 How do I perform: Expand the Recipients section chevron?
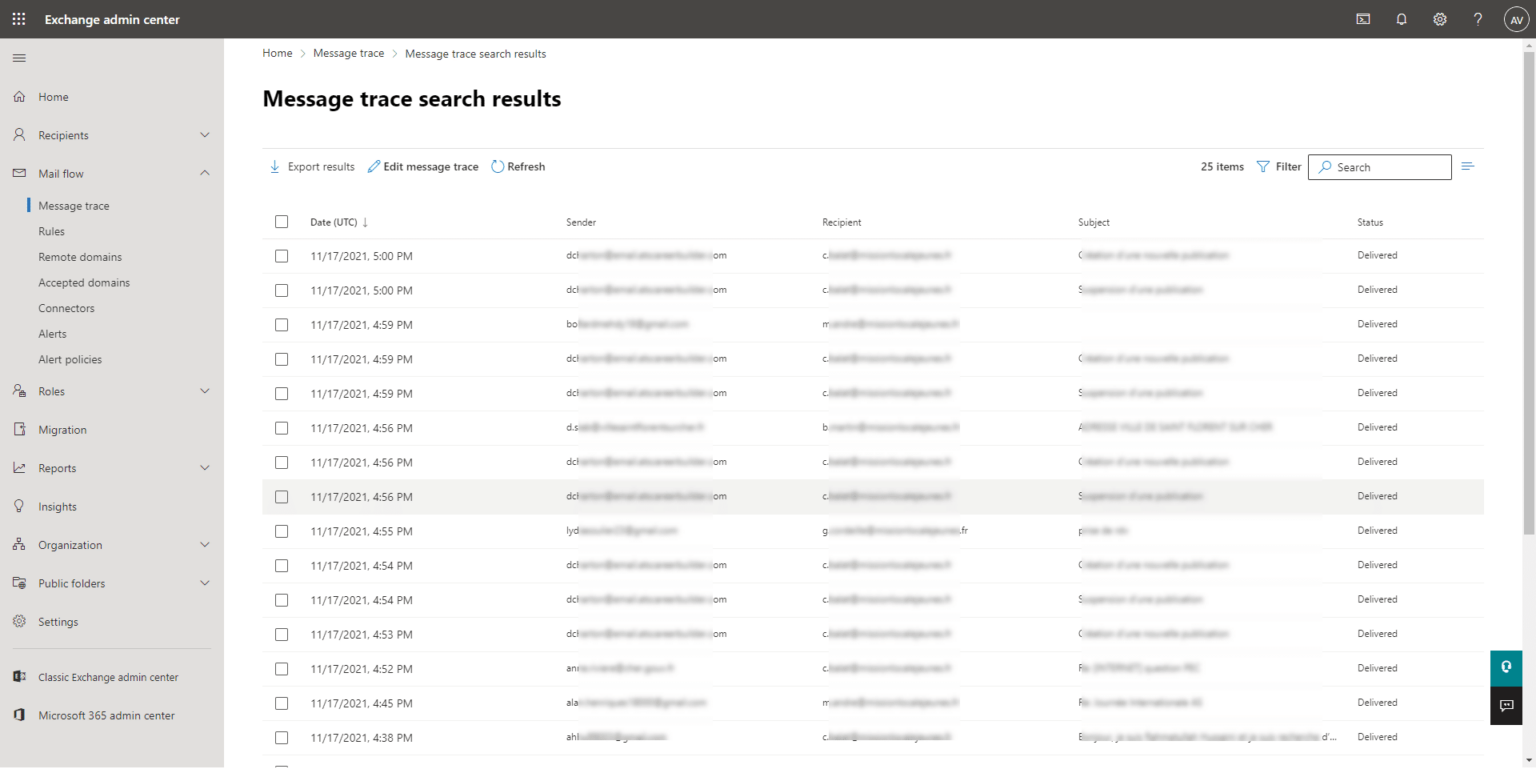(205, 135)
